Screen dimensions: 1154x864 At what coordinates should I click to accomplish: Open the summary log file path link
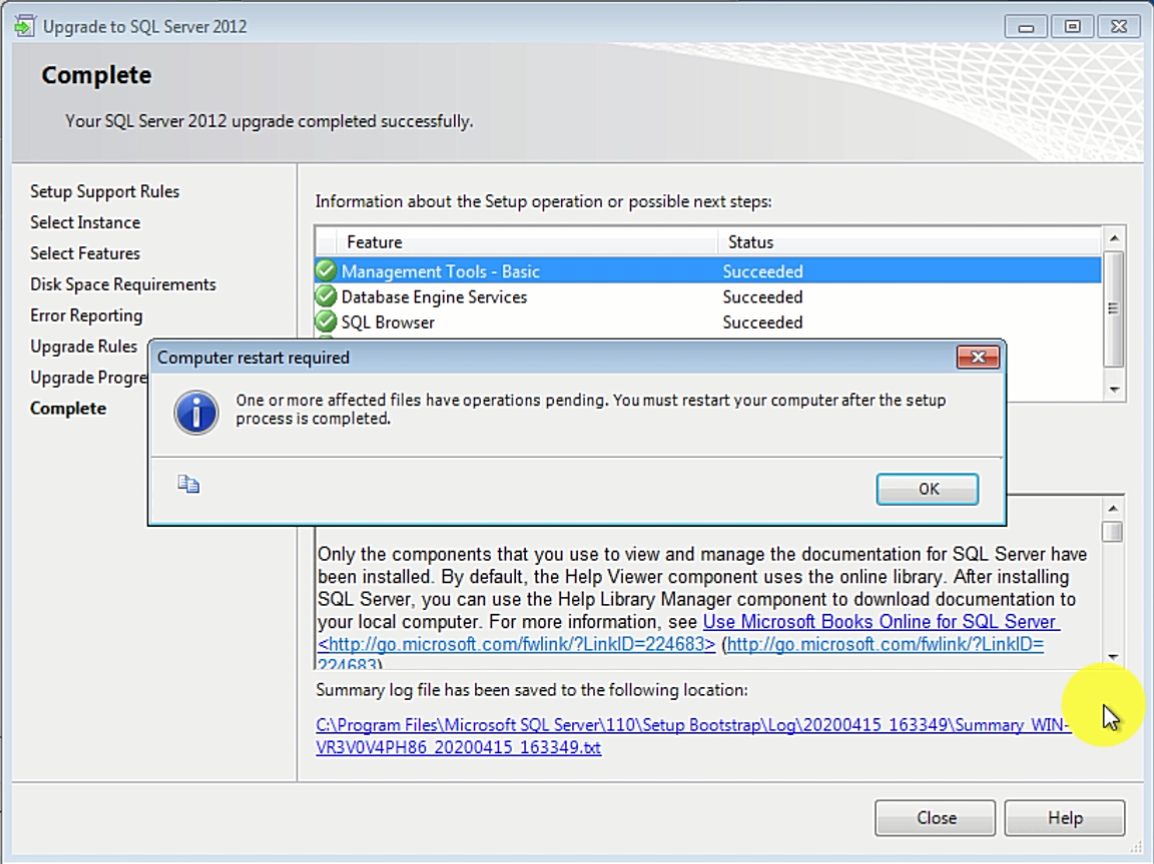[x=693, y=736]
